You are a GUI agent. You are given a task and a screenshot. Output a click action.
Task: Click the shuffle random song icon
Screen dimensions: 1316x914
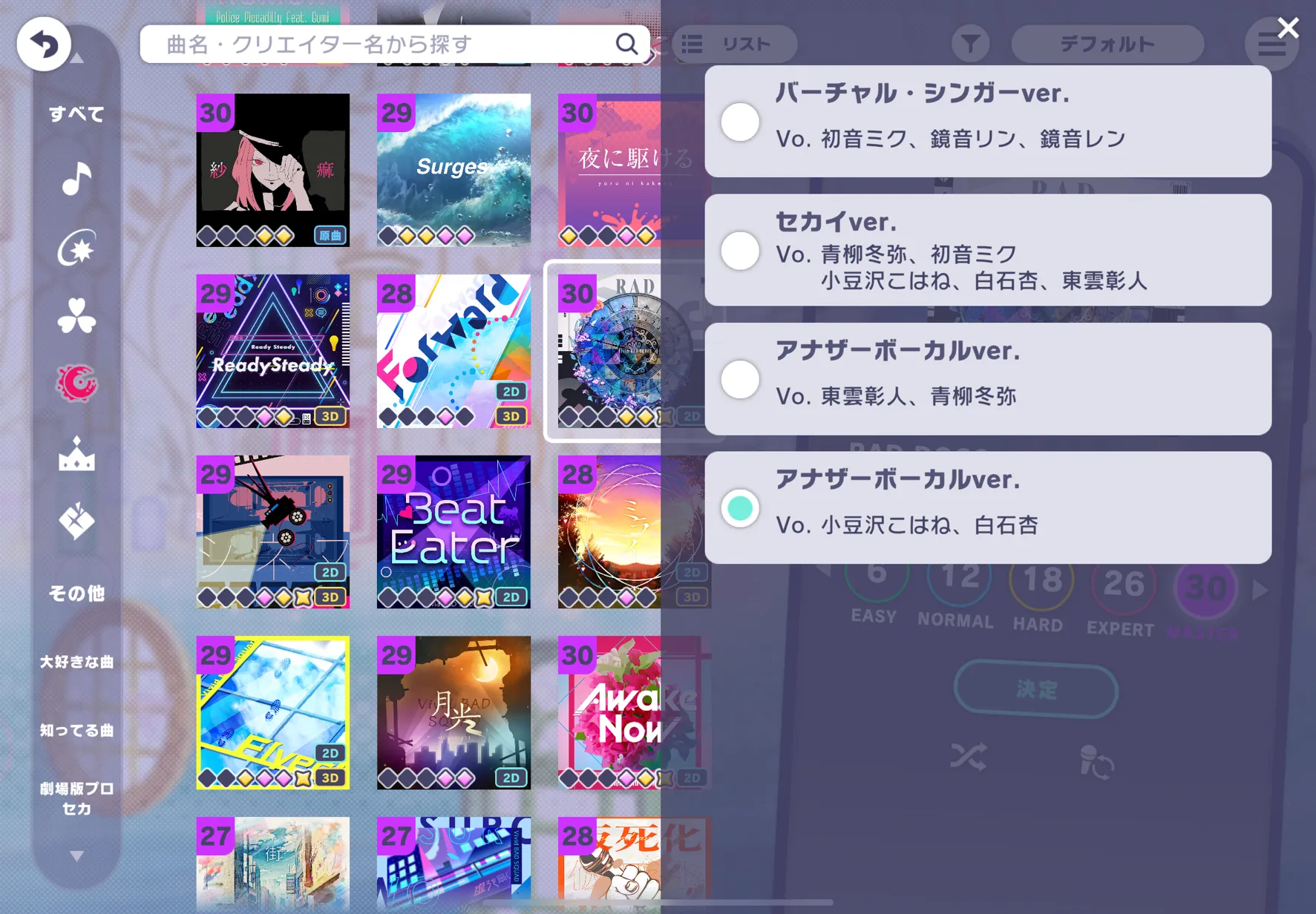pyautogui.click(x=969, y=757)
